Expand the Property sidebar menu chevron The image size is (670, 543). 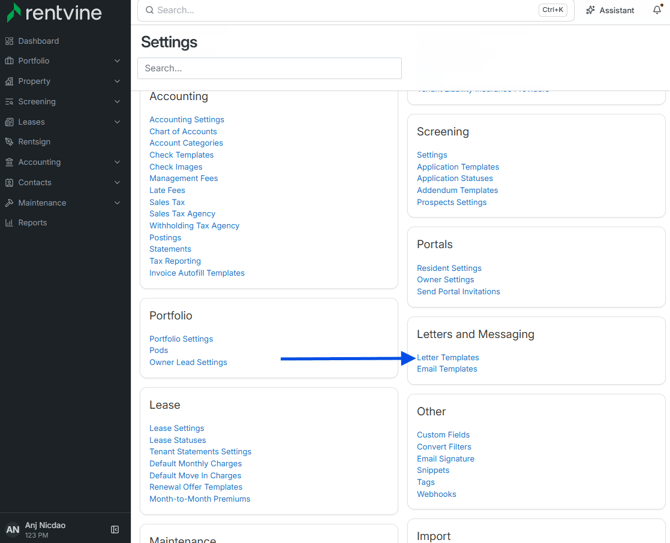117,81
